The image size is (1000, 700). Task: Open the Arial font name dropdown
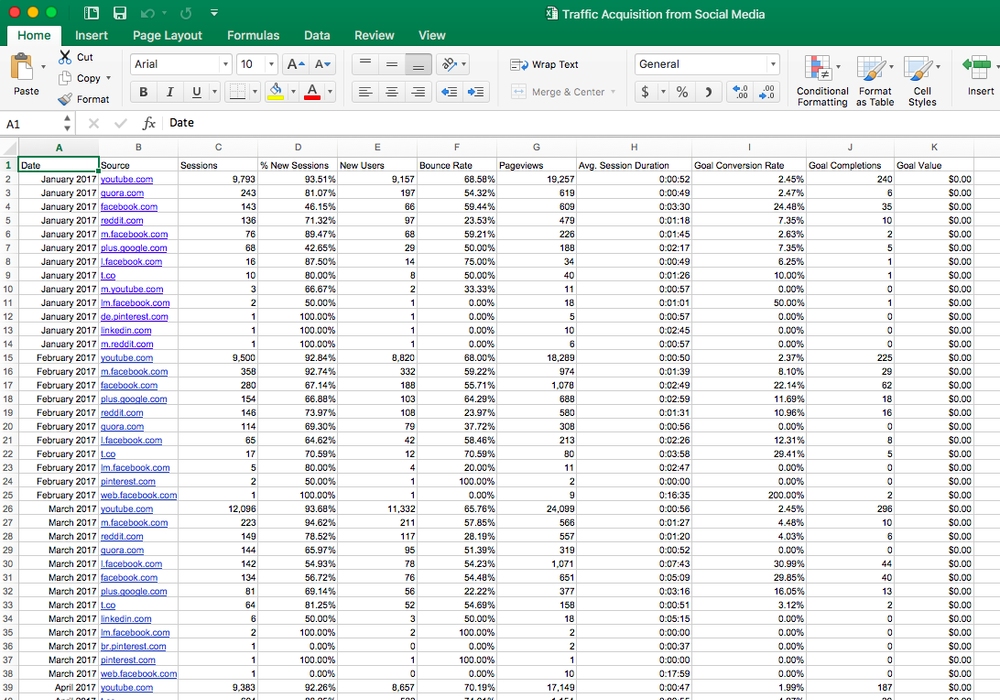click(x=225, y=64)
